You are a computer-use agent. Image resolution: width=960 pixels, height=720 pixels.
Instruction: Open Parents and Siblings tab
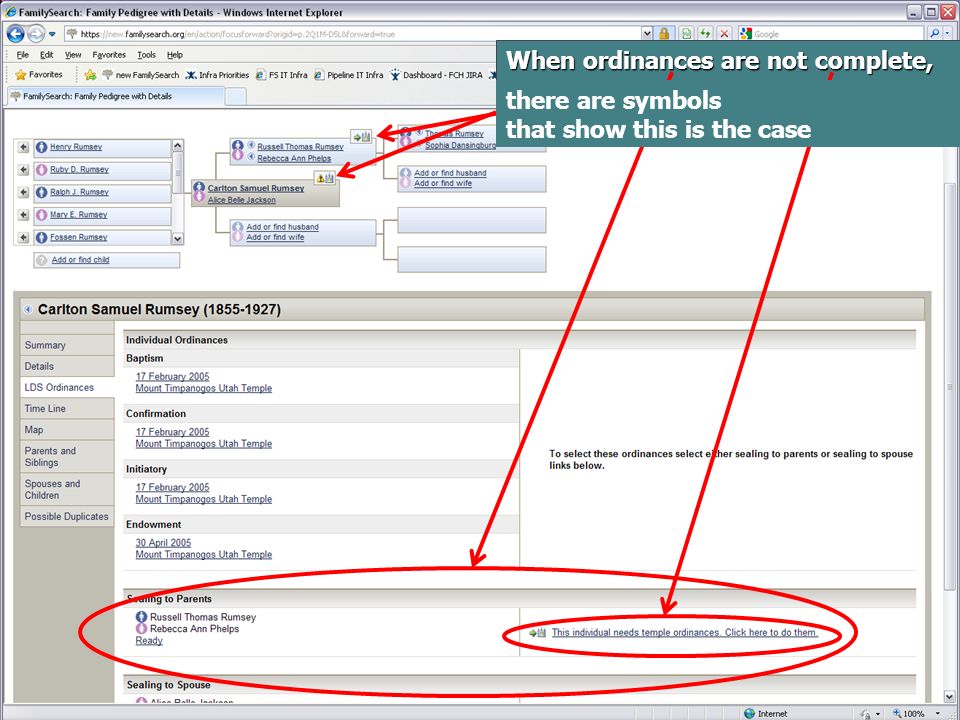[67, 457]
